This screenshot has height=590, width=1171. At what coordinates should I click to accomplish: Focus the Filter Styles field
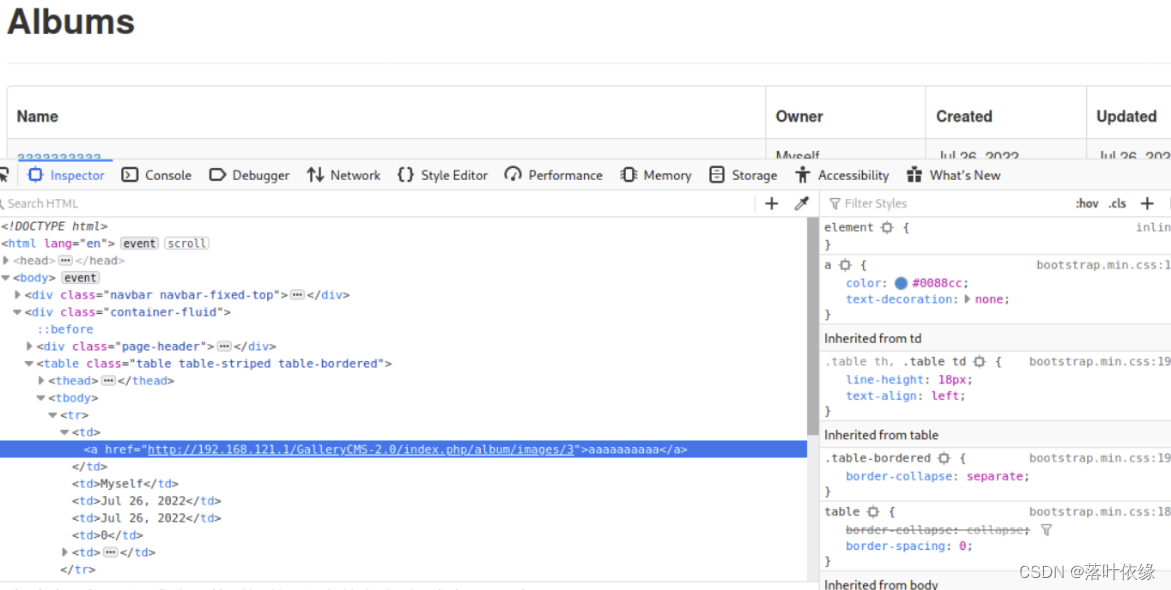945,203
